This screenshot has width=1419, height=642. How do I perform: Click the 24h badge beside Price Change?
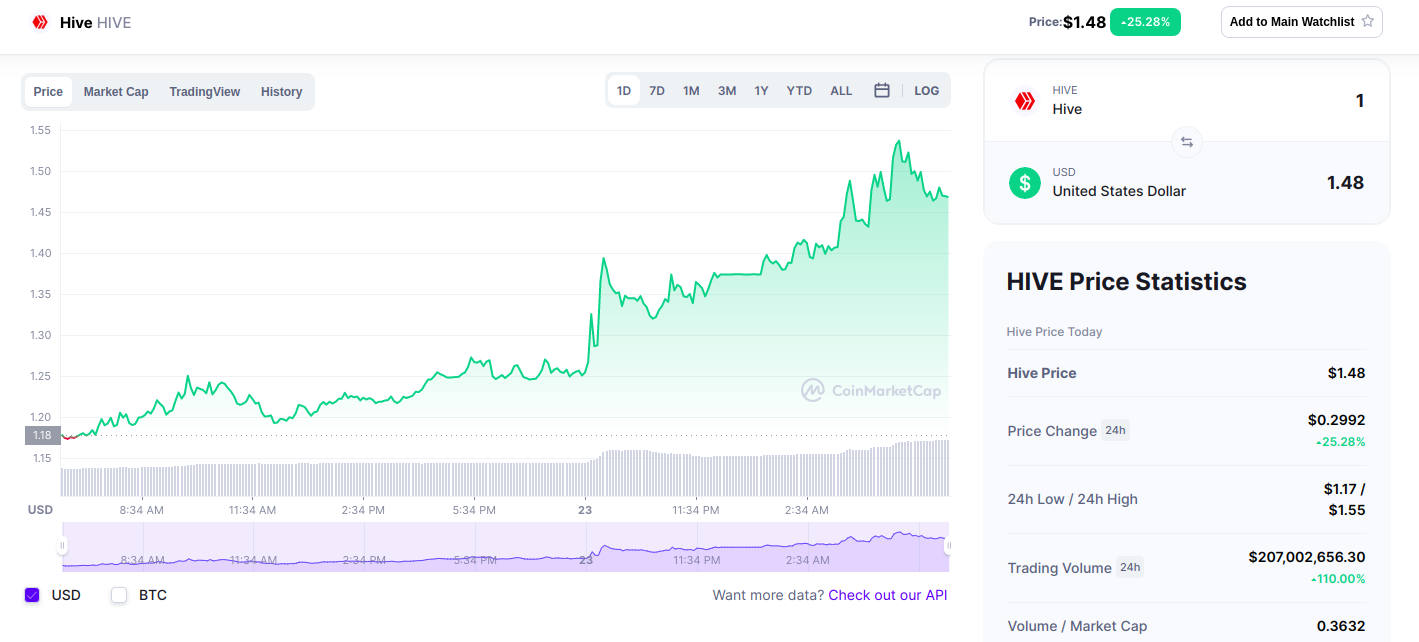pos(1115,430)
